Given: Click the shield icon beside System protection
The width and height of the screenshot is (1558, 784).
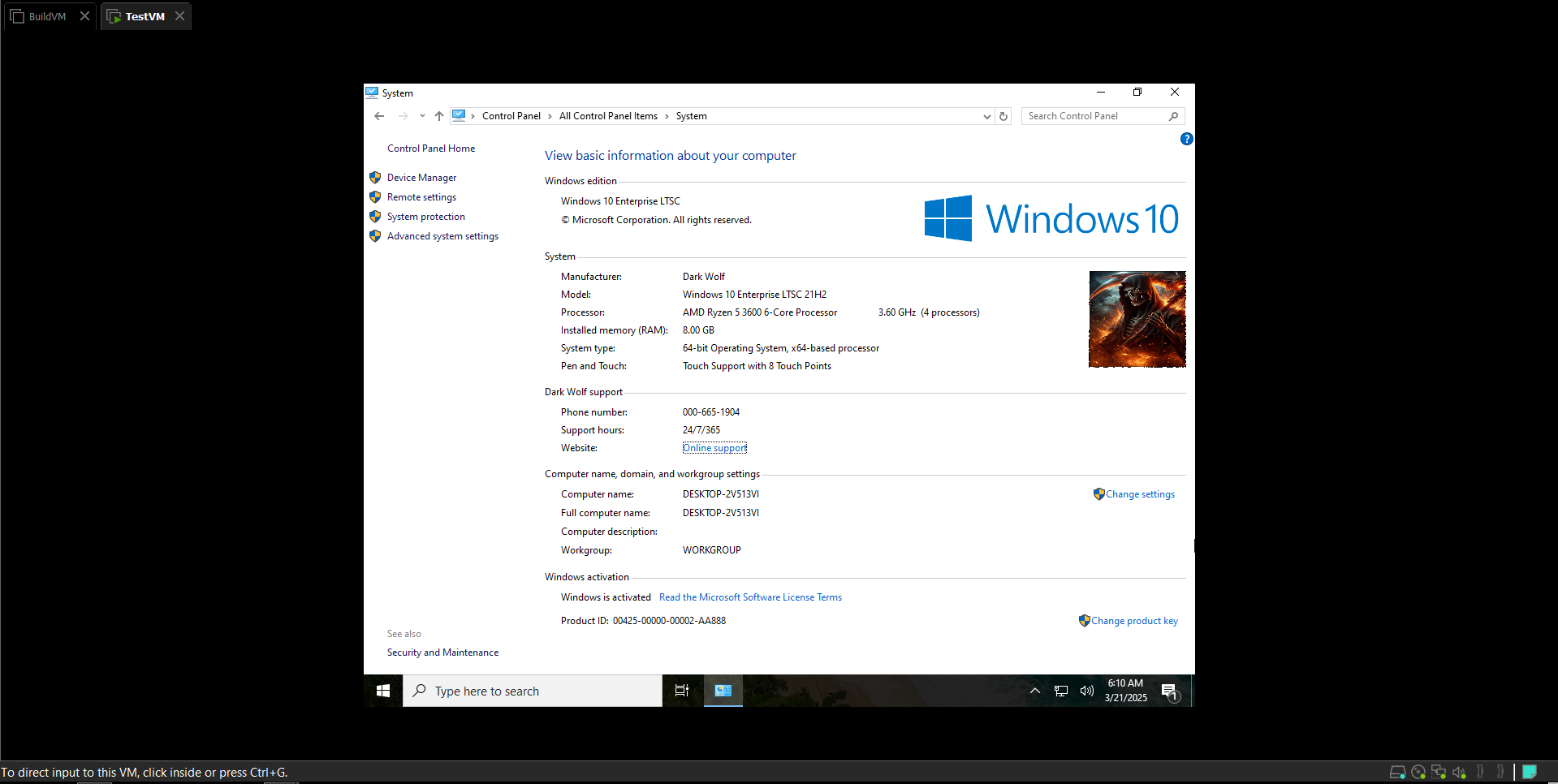Looking at the screenshot, I should (x=375, y=216).
